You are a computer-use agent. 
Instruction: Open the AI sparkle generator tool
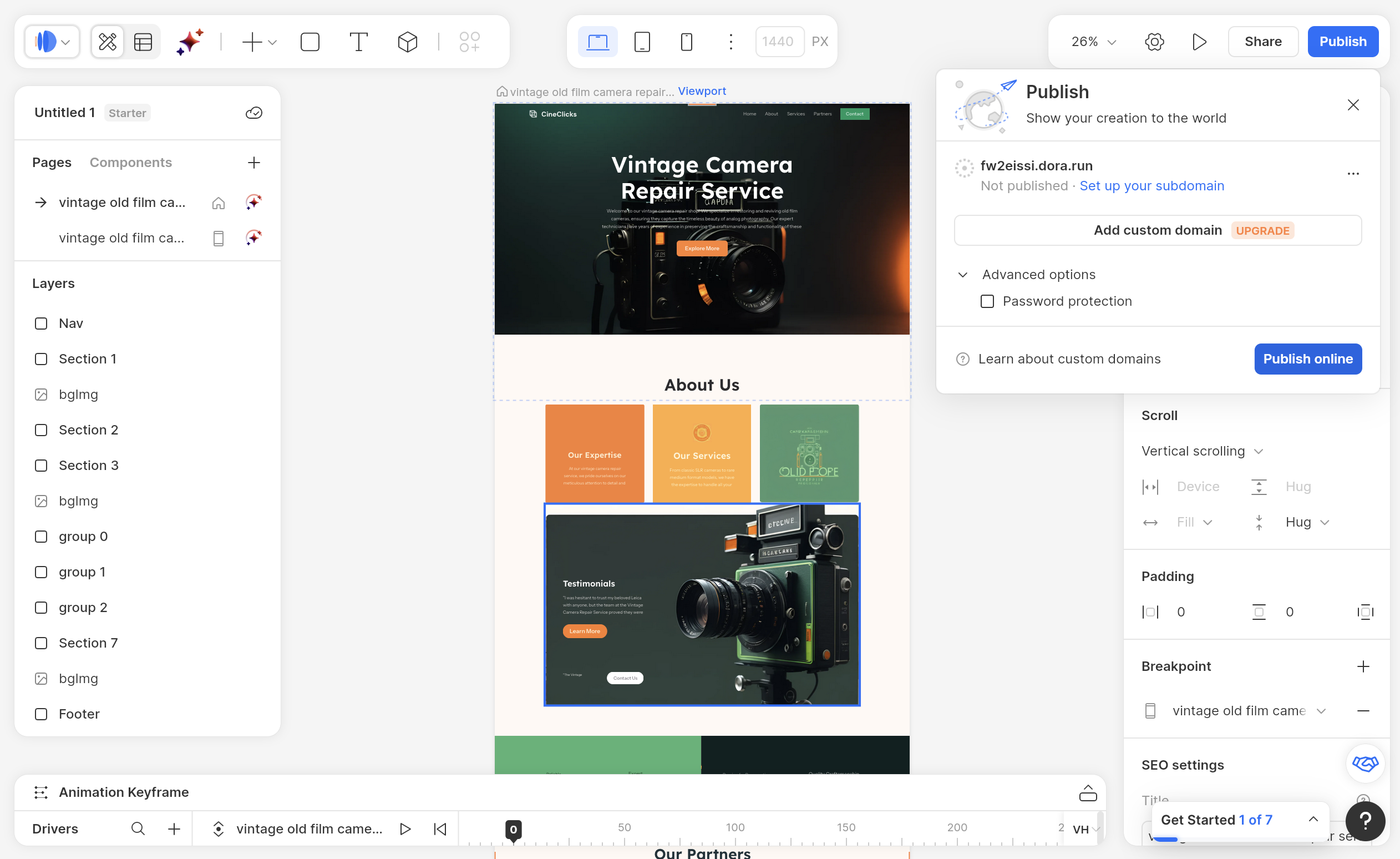(x=189, y=42)
